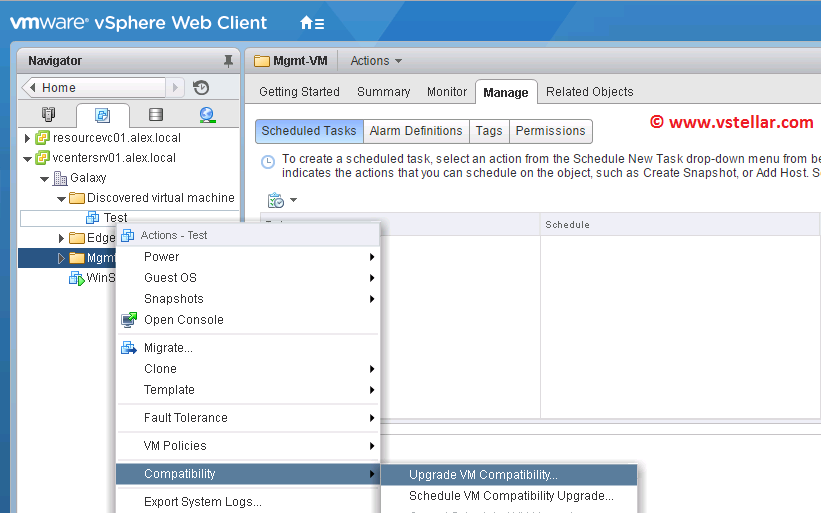821x513 pixels.
Task: Select the VMs and Templates view icon
Action: (102, 115)
